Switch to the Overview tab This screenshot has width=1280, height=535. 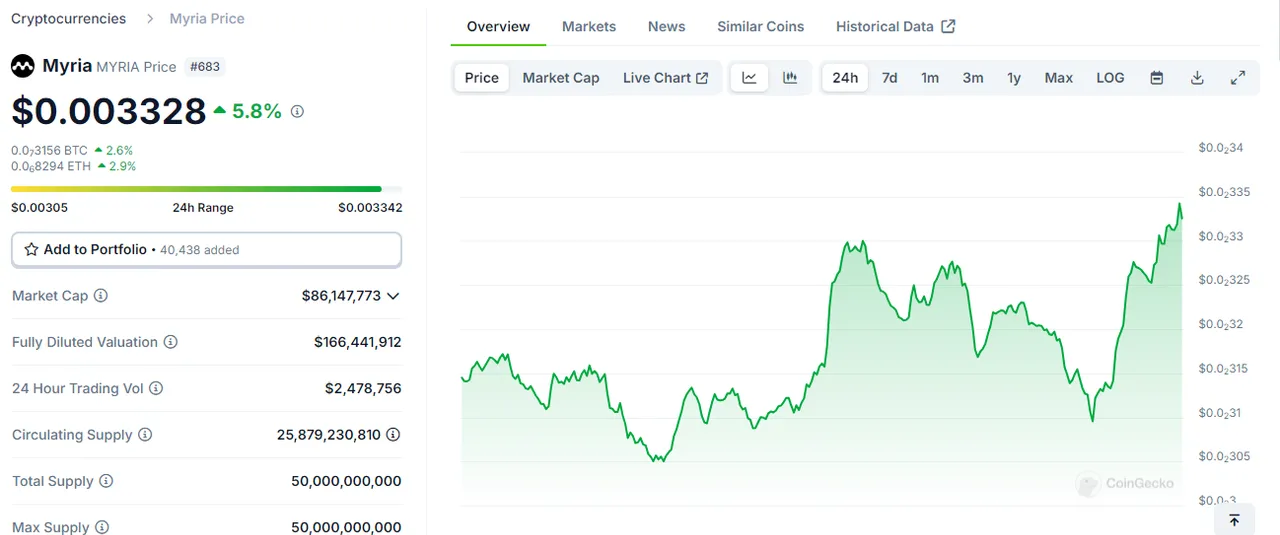click(498, 27)
